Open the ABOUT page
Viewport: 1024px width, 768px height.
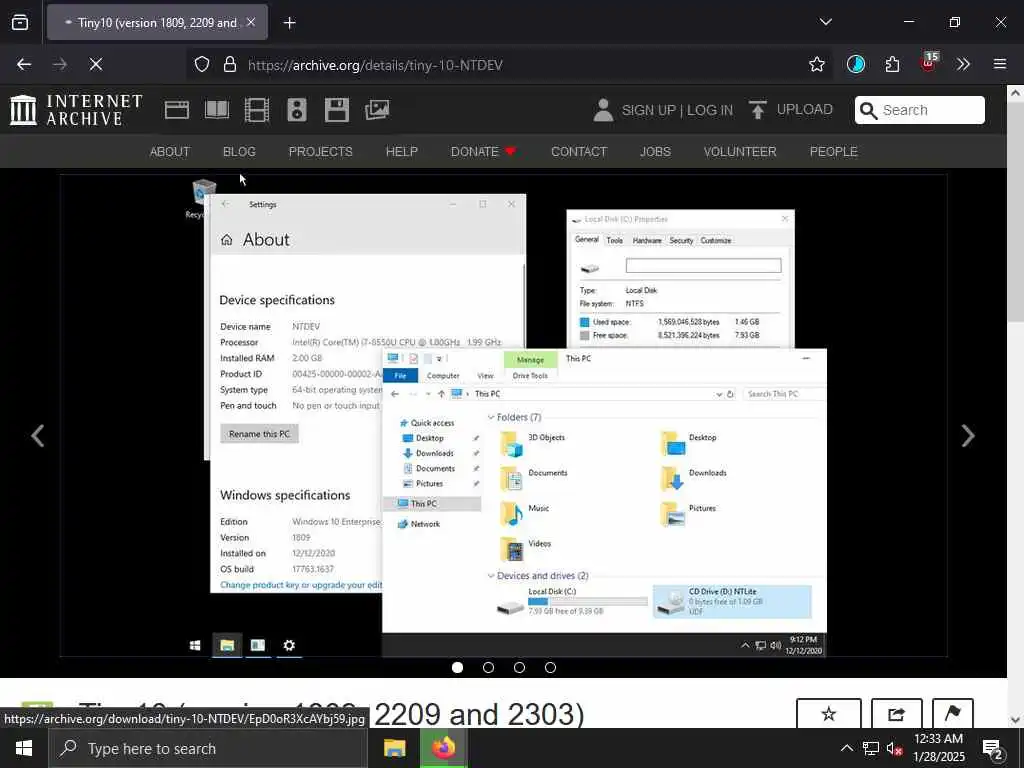[170, 152]
